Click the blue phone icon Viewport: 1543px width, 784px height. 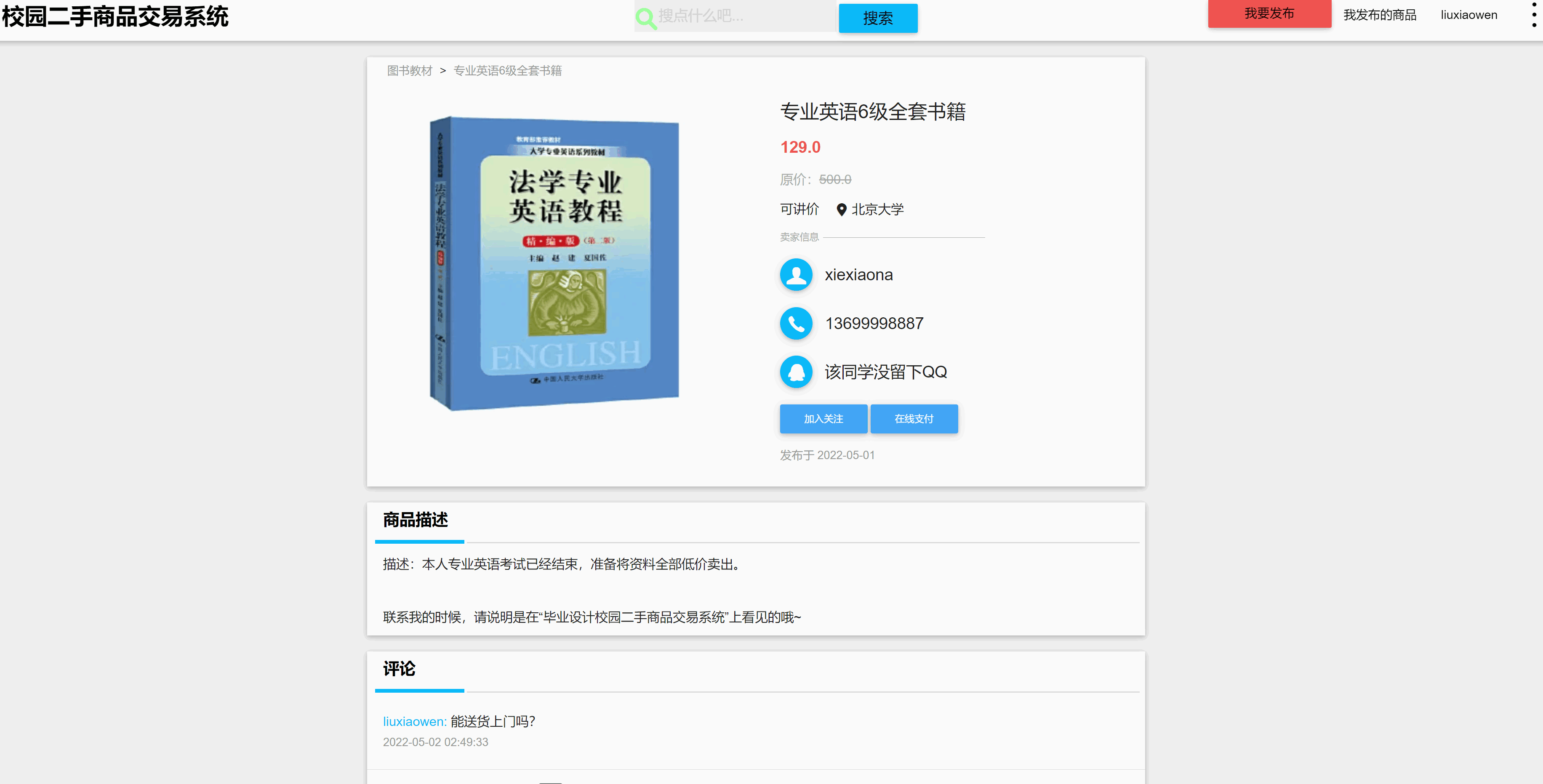pos(796,324)
